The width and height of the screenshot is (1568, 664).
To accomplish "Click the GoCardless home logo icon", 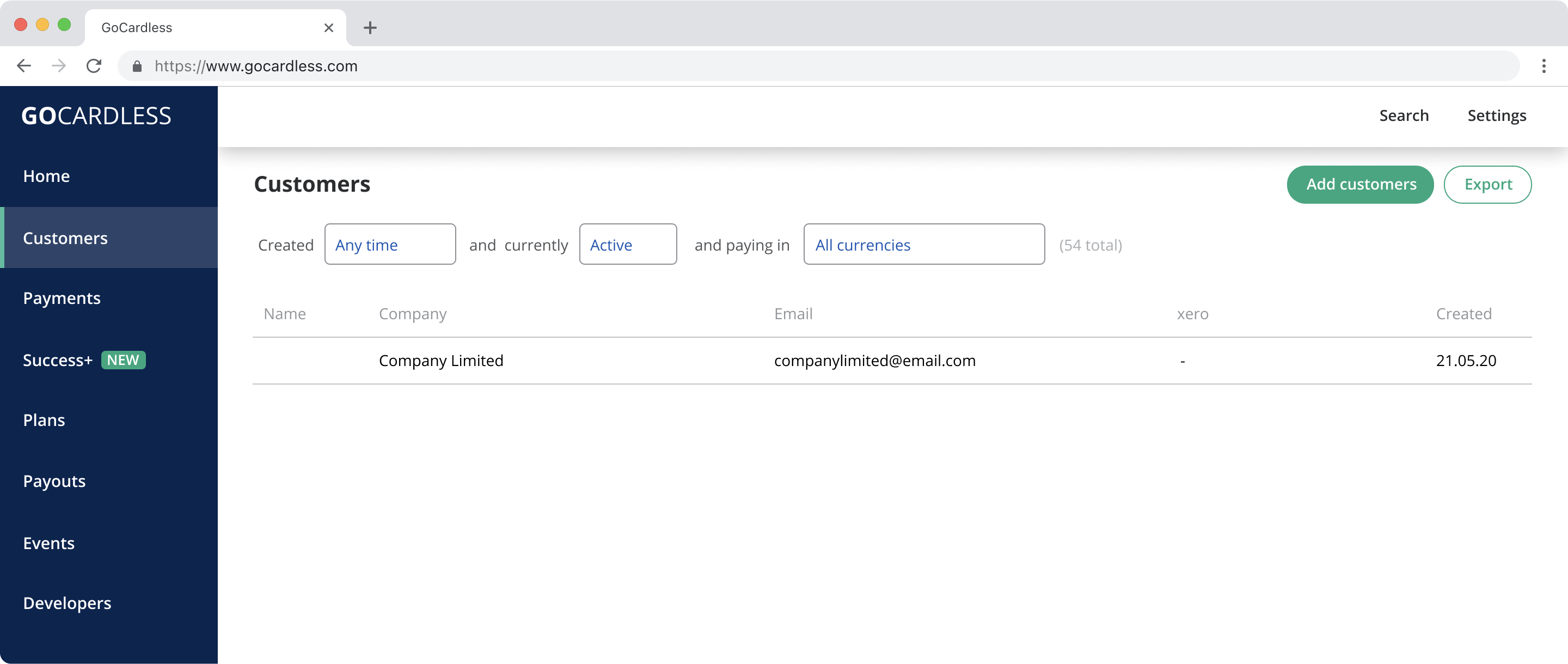I will coord(96,115).
